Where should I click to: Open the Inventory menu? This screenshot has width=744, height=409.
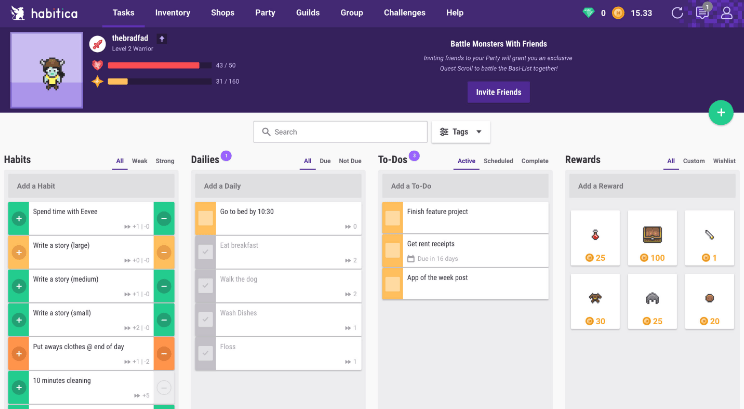coord(173,13)
